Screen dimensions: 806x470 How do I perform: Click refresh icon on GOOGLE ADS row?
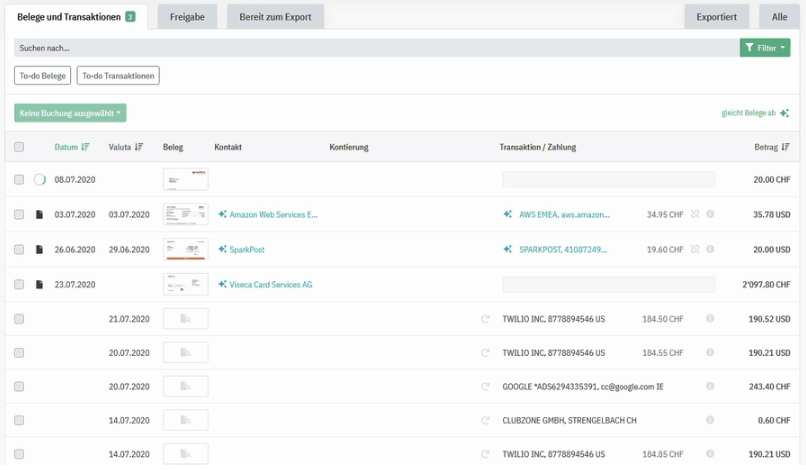pyautogui.click(x=485, y=387)
